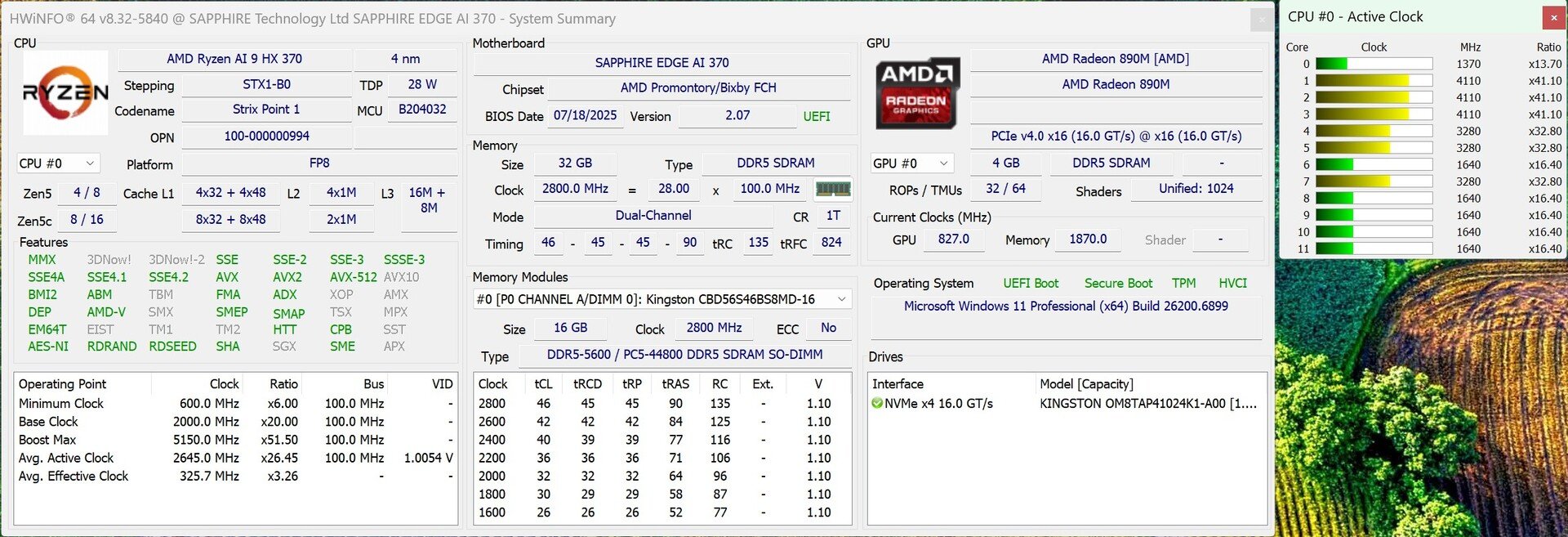Select the KINGSTON OM8TAP41024K1-A00 drive entry
1568x537 pixels.
point(1147,404)
